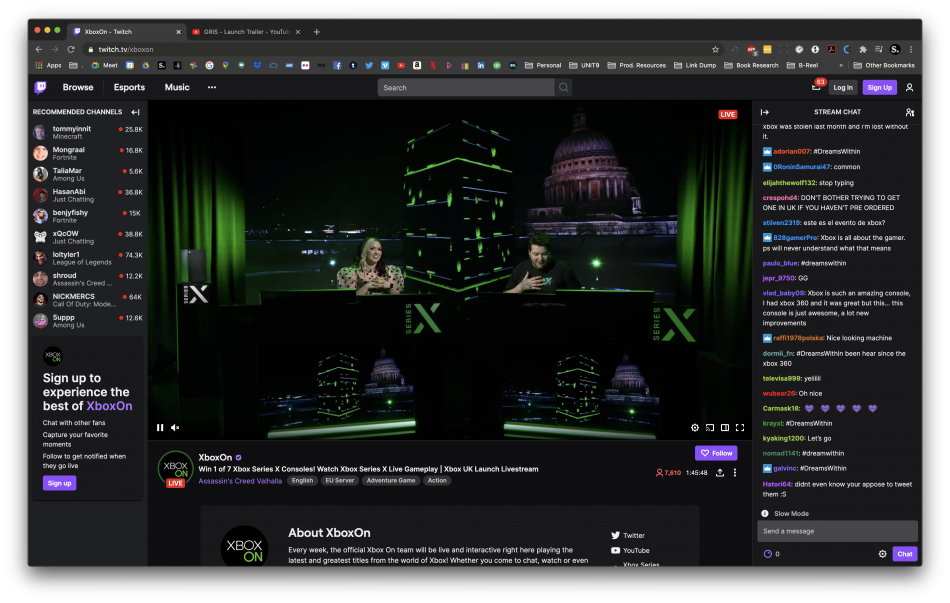Open the Personal bookmarks folder
This screenshot has height=603, width=950.
(543, 65)
